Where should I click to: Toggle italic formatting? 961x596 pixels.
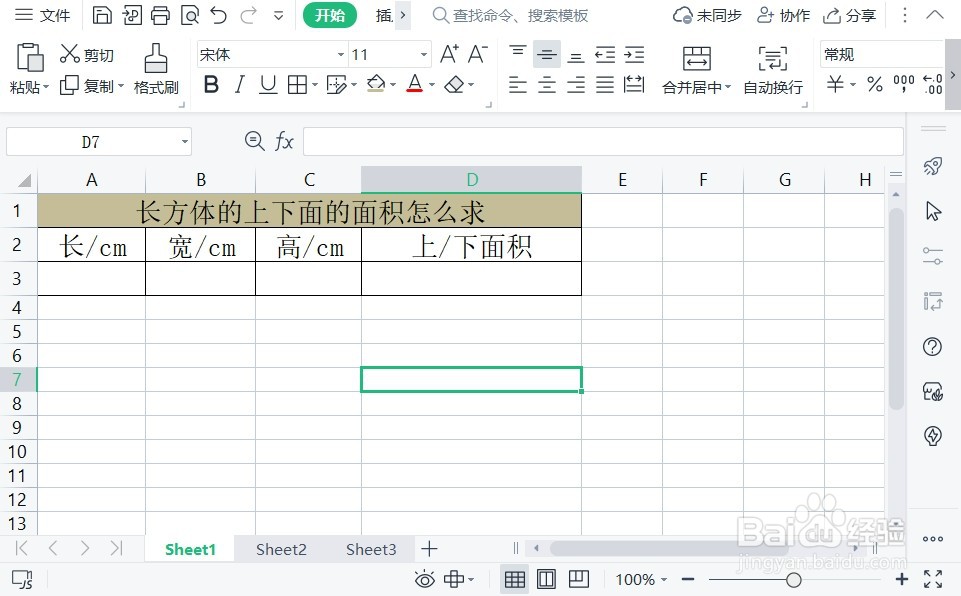tap(238, 85)
